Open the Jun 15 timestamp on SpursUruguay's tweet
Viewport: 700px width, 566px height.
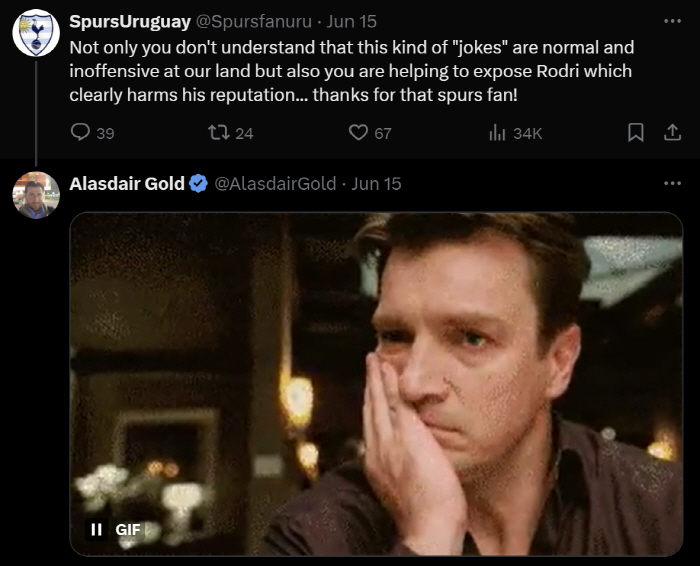(x=351, y=21)
